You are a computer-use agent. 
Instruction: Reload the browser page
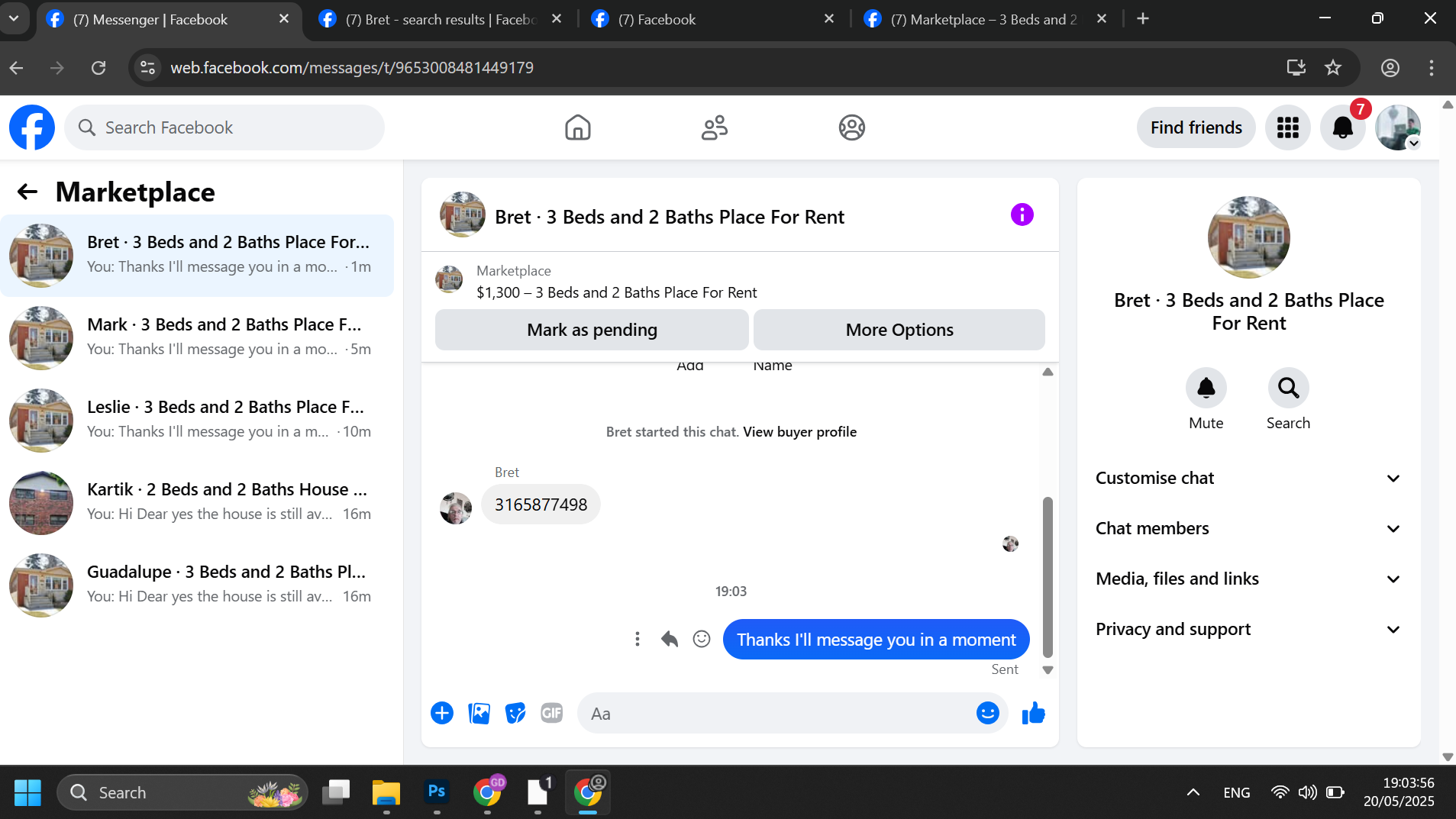point(98,68)
